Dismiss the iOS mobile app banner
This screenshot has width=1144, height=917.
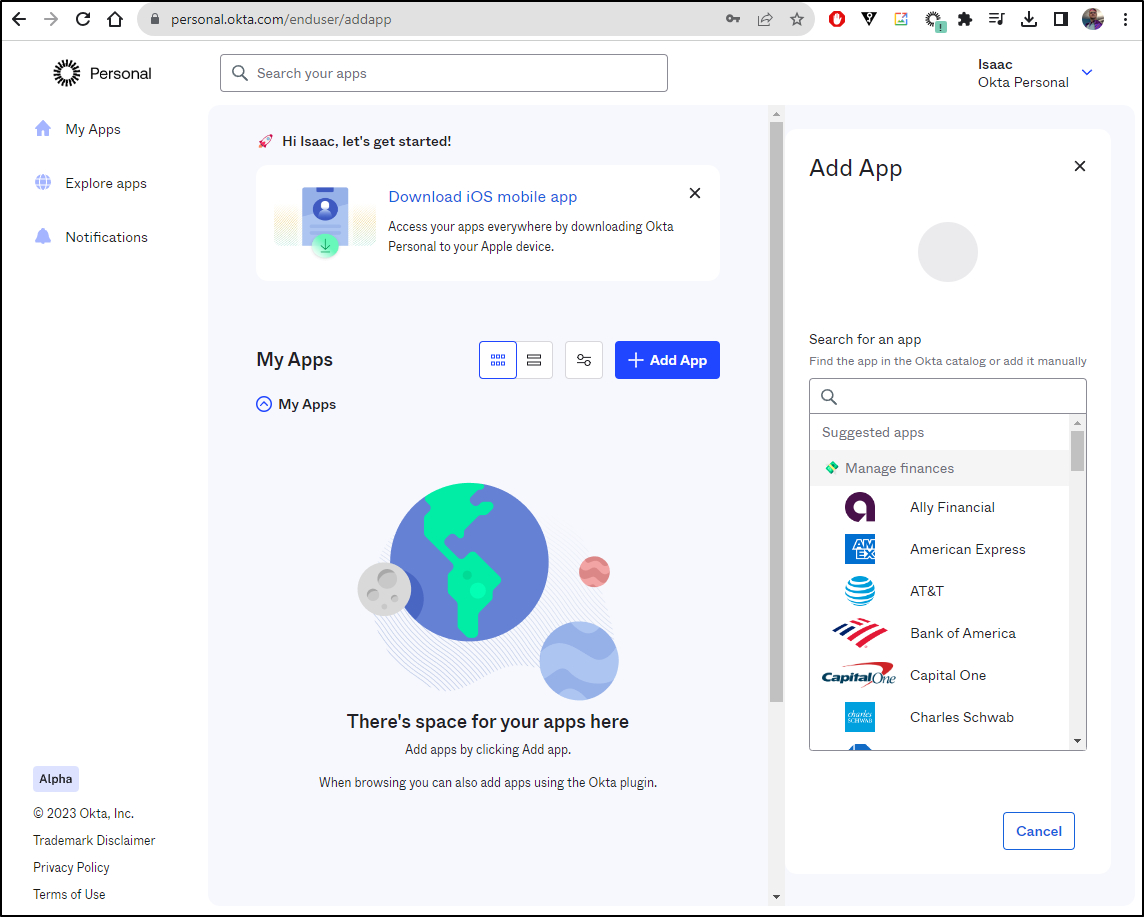point(695,193)
